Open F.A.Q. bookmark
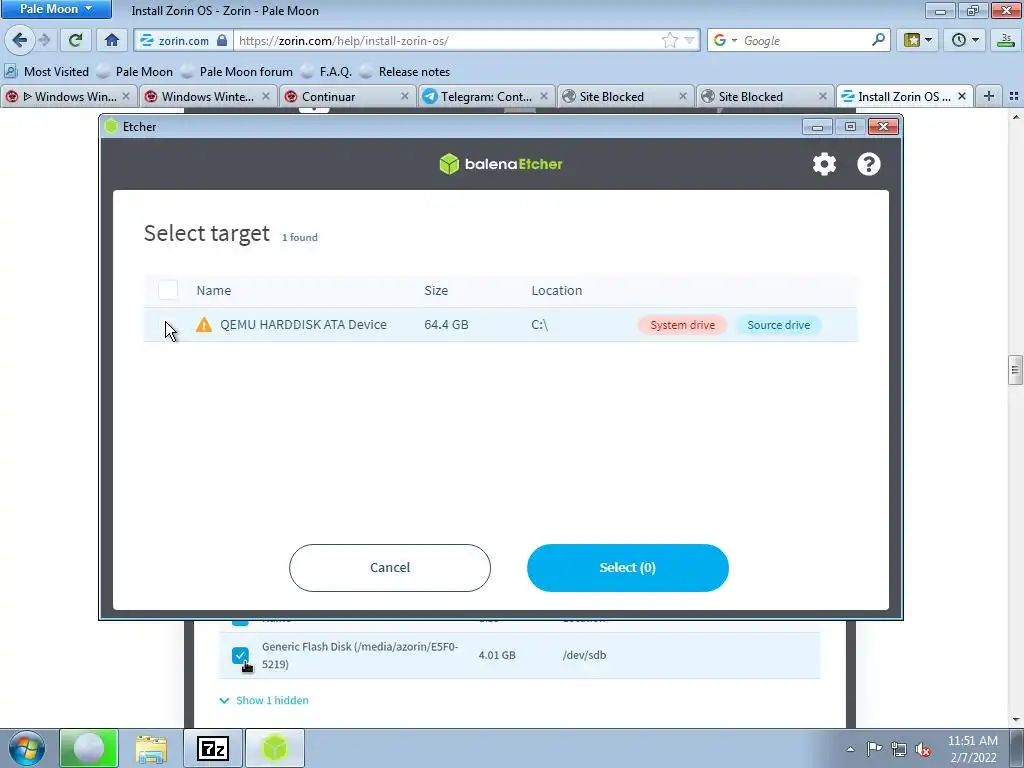The height and width of the screenshot is (768, 1024). (327, 71)
